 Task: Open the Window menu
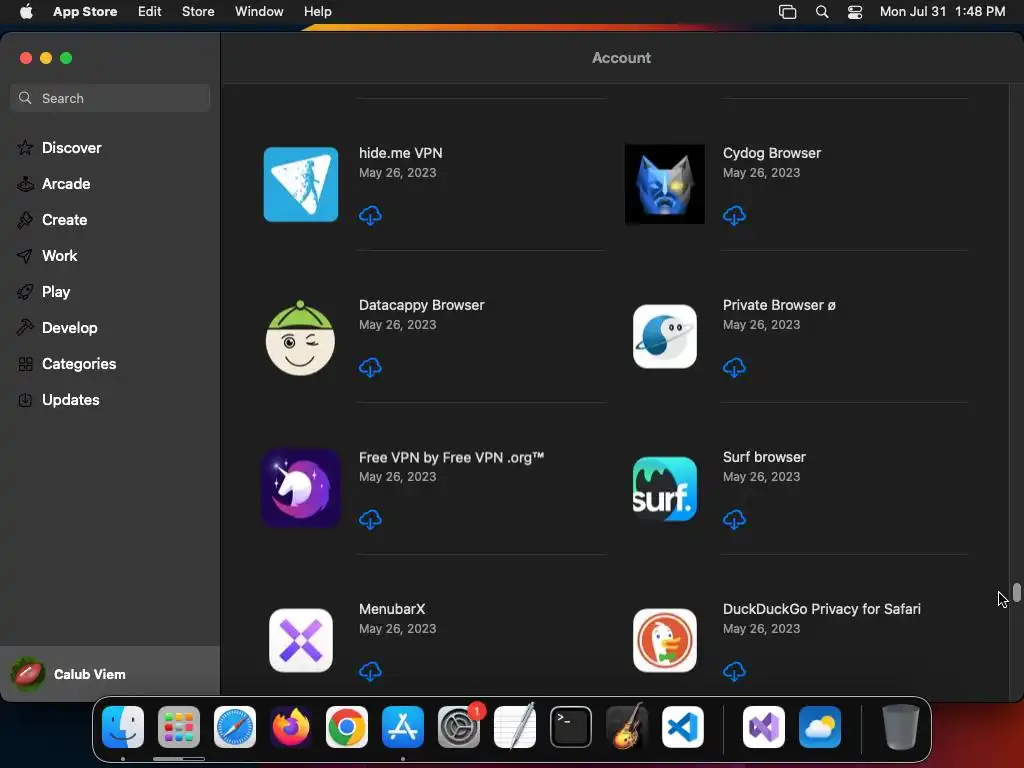tap(259, 12)
